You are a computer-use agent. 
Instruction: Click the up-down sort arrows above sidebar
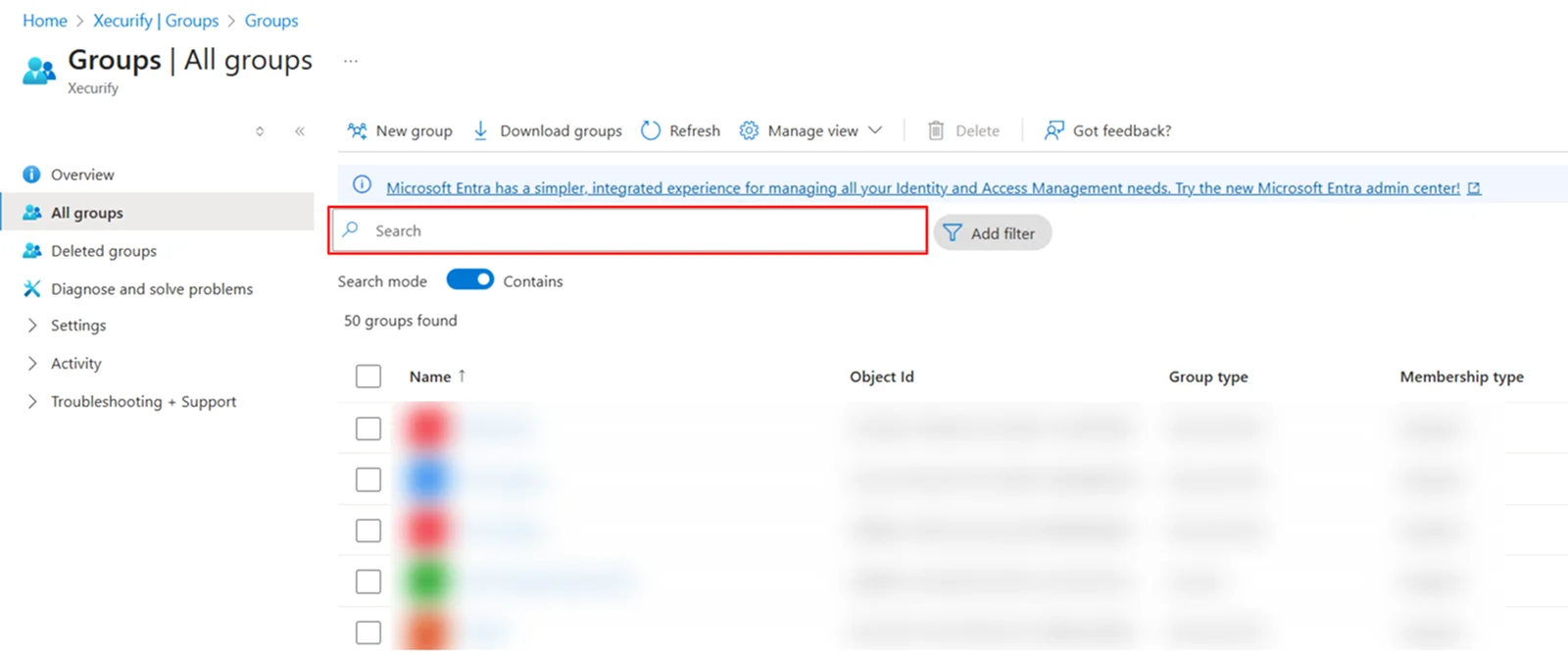coord(260,131)
